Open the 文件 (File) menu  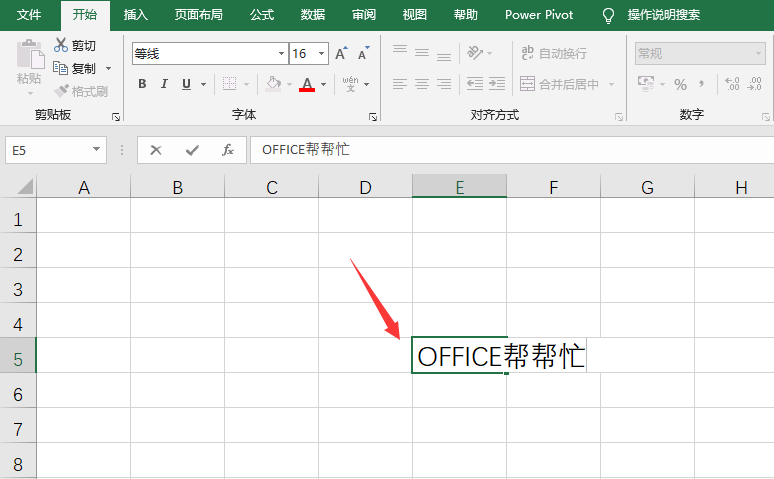pos(30,15)
